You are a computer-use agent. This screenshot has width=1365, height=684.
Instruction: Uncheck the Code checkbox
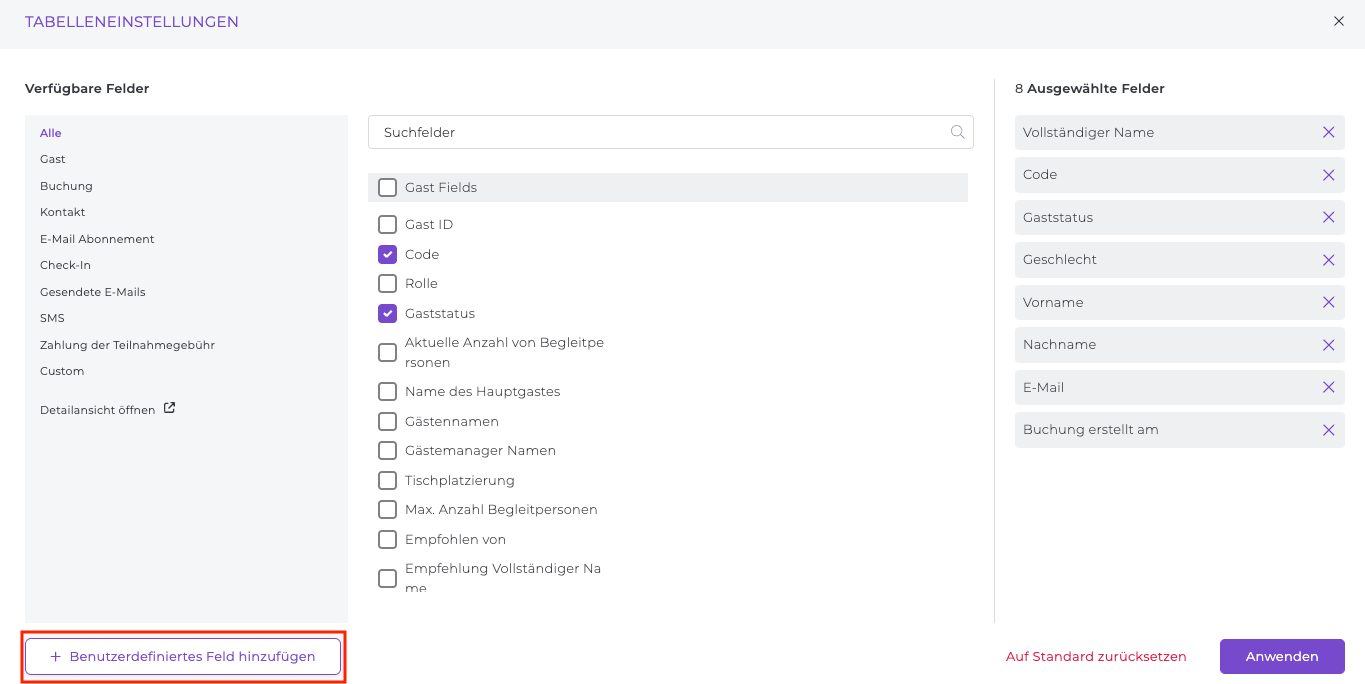[x=388, y=254]
